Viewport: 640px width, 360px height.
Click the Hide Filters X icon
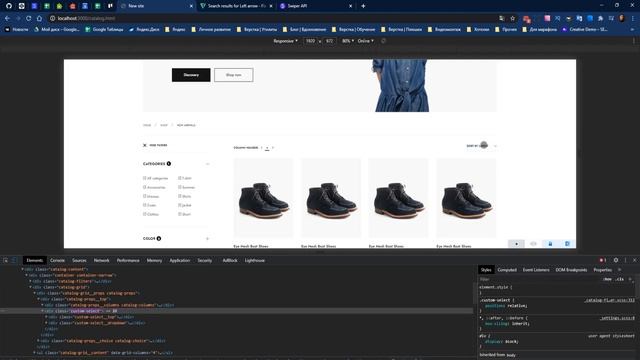[x=144, y=145]
